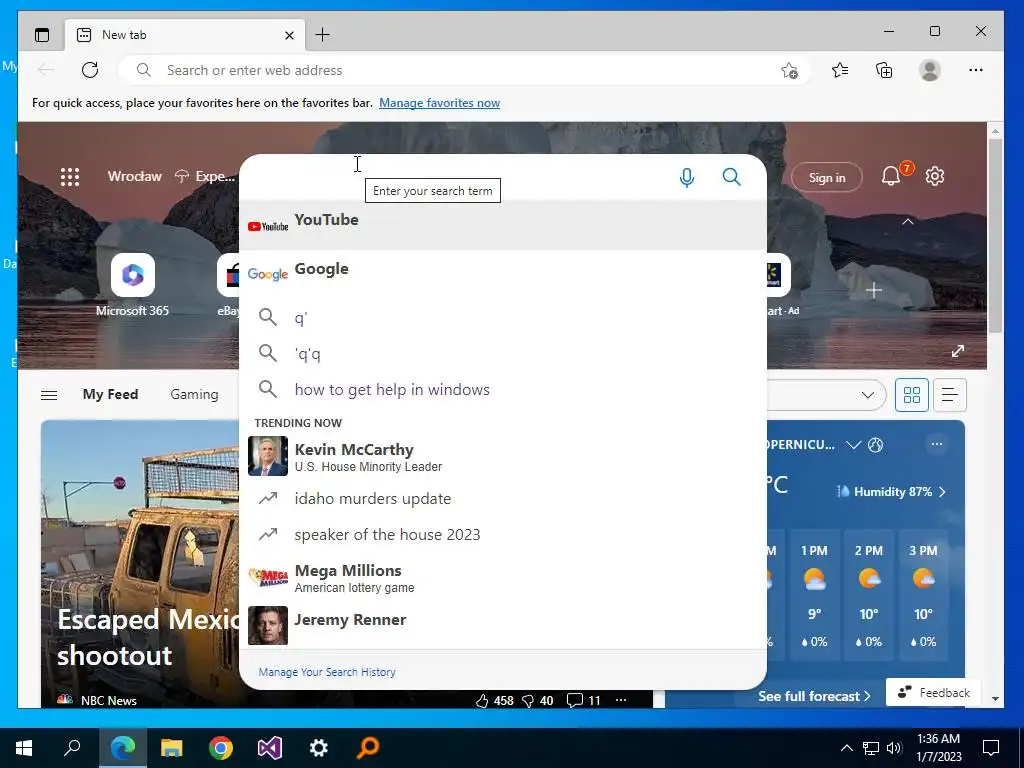The image size is (1024, 768).
Task: Open weather card more options
Action: point(936,445)
